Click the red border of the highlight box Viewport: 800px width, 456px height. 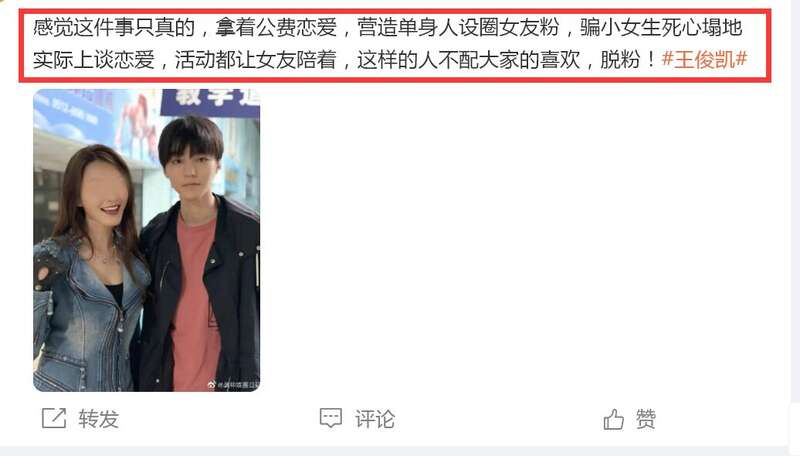point(394,10)
